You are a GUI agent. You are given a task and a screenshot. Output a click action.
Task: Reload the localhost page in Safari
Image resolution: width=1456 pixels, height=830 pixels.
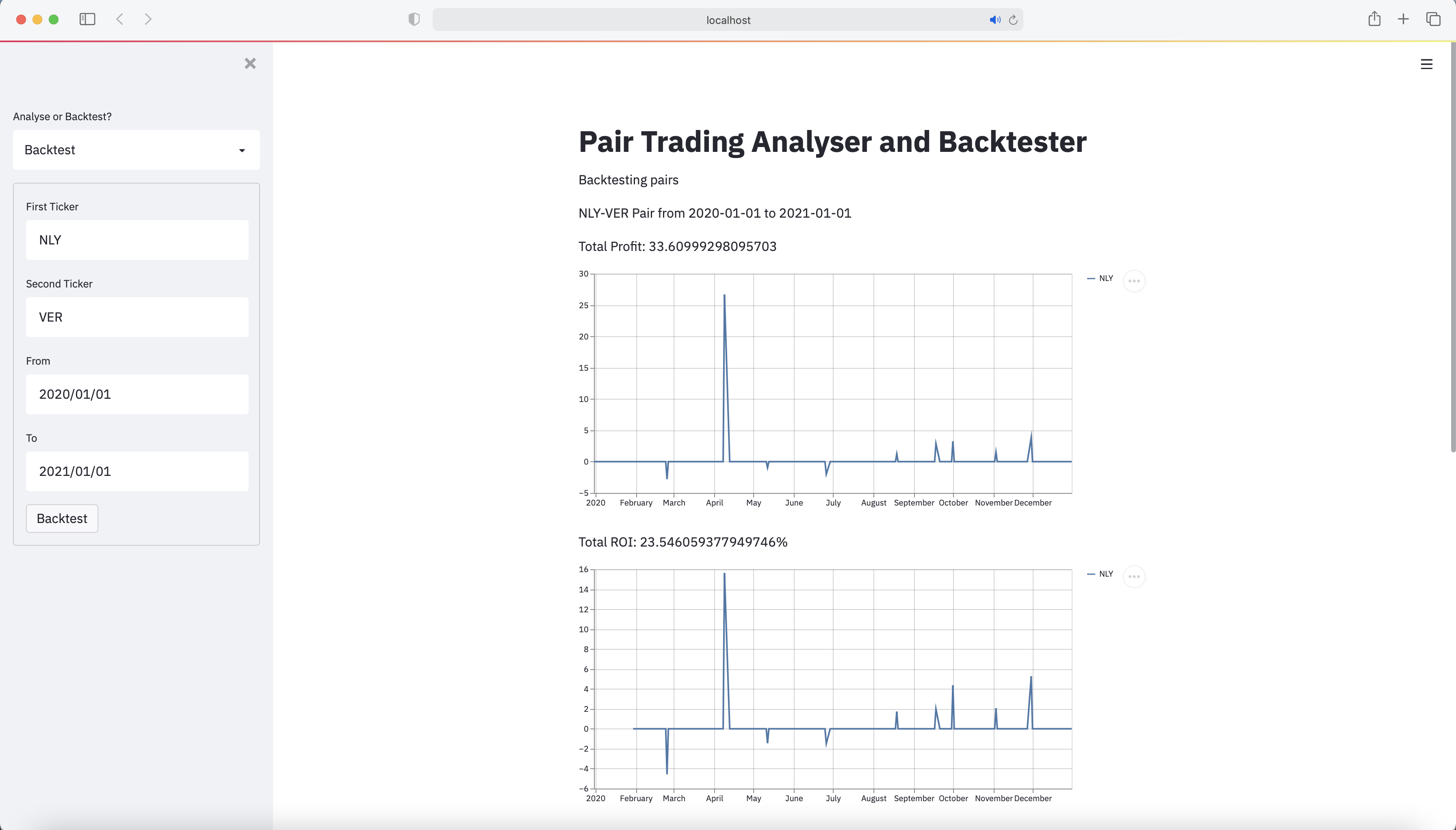click(1013, 19)
